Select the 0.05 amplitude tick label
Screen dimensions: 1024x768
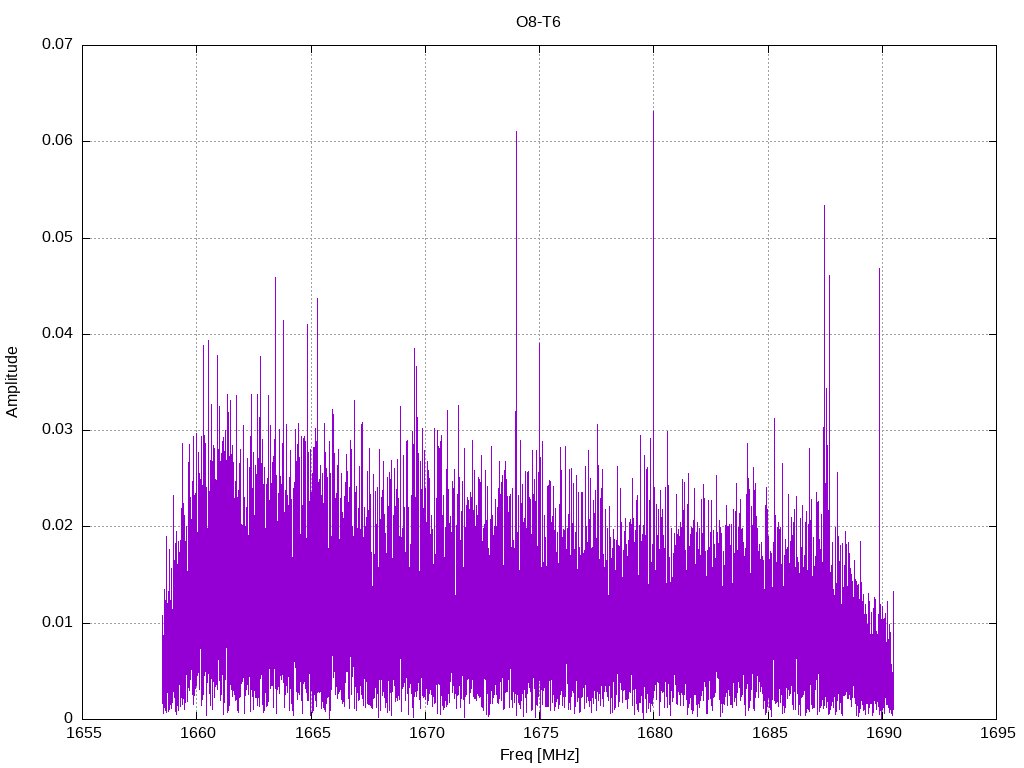tap(57, 238)
